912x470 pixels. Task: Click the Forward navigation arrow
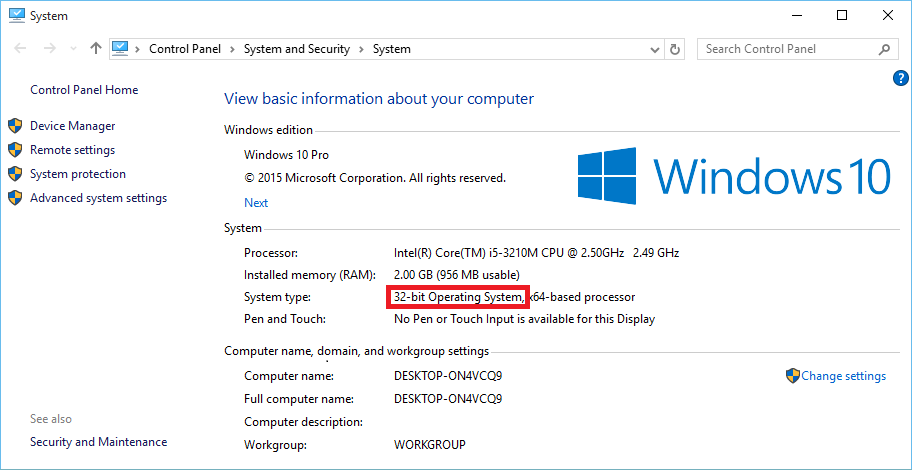coord(50,49)
